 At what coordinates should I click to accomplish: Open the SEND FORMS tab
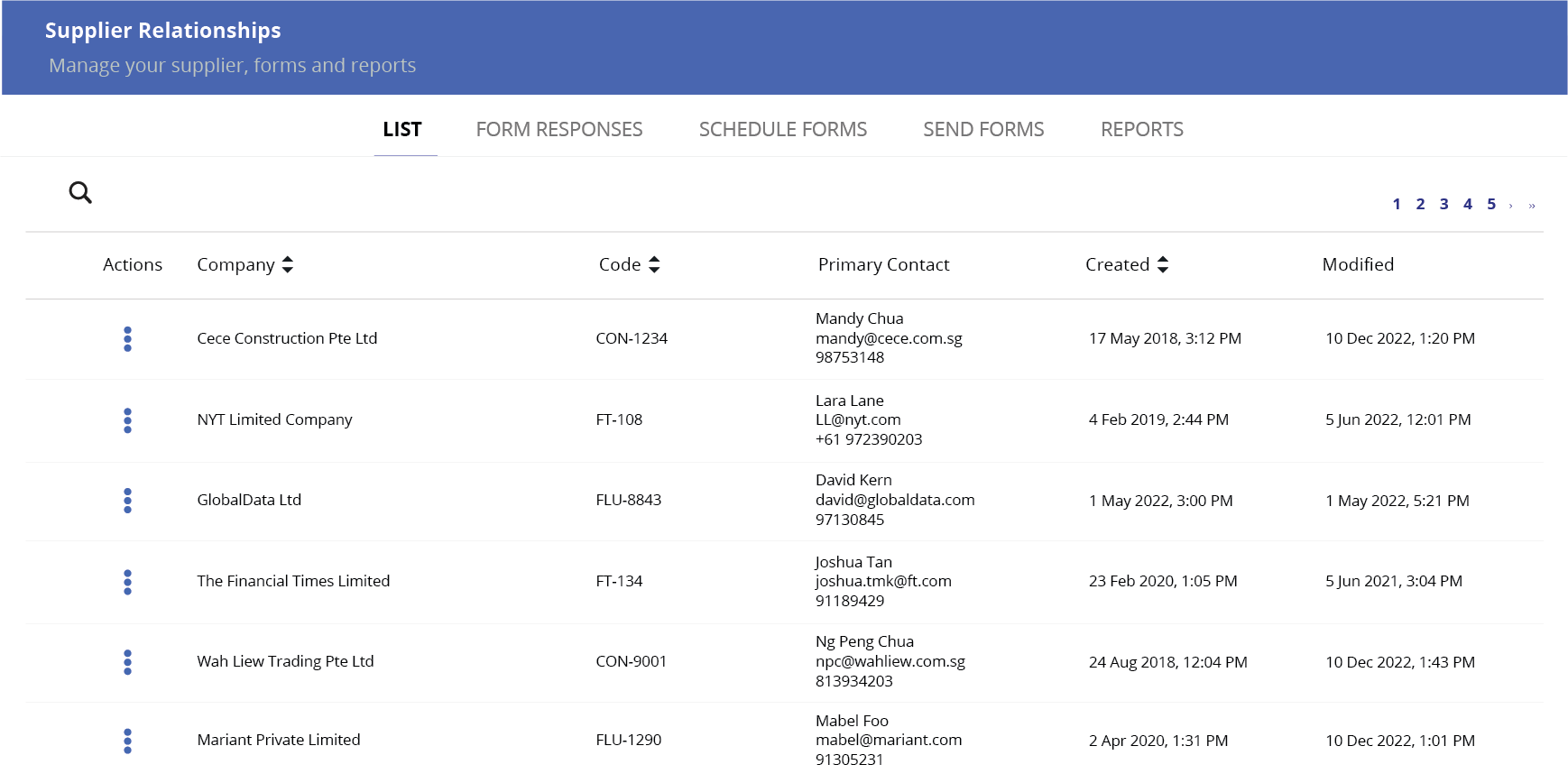983,129
